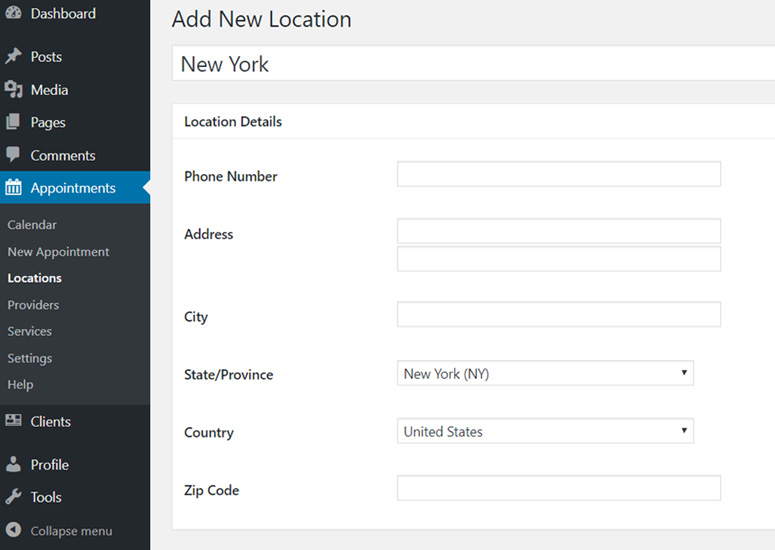Open the Settings submenu link
This screenshot has height=550, width=775.
pyautogui.click(x=30, y=358)
